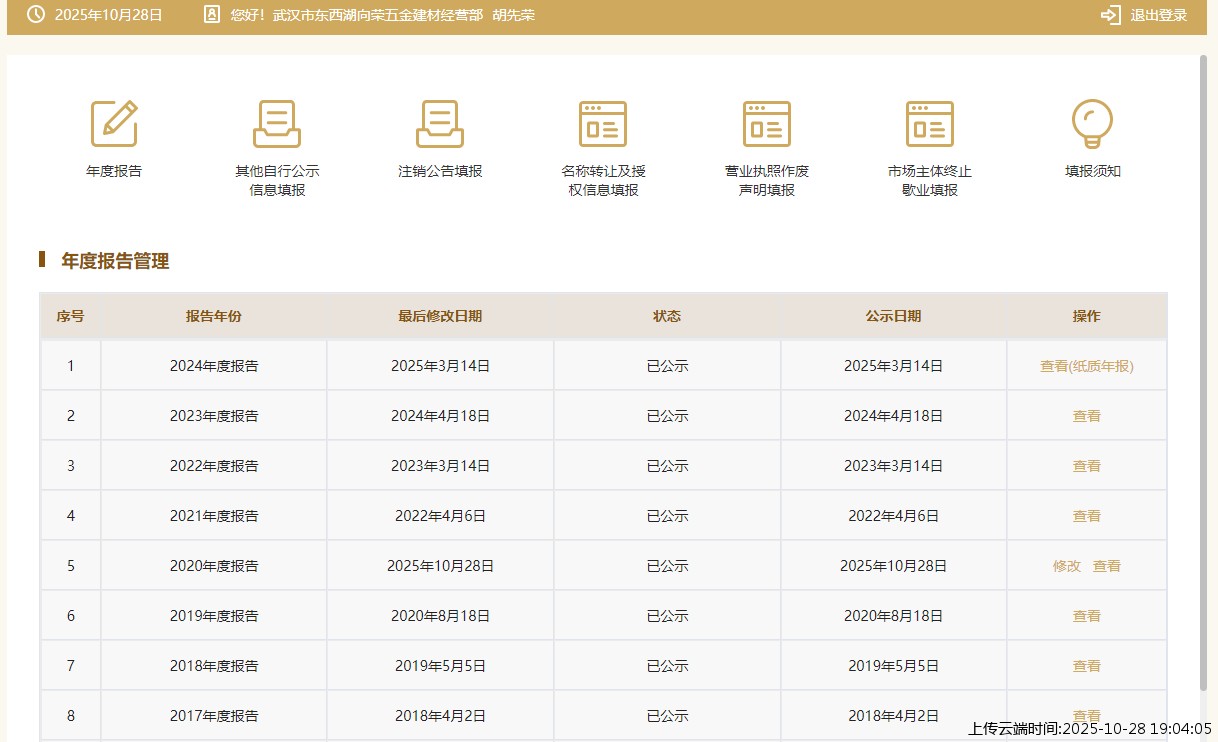This screenshot has width=1218, height=742.
Task: Click the 其他自行公示信息填报 tray icon
Action: click(x=277, y=124)
